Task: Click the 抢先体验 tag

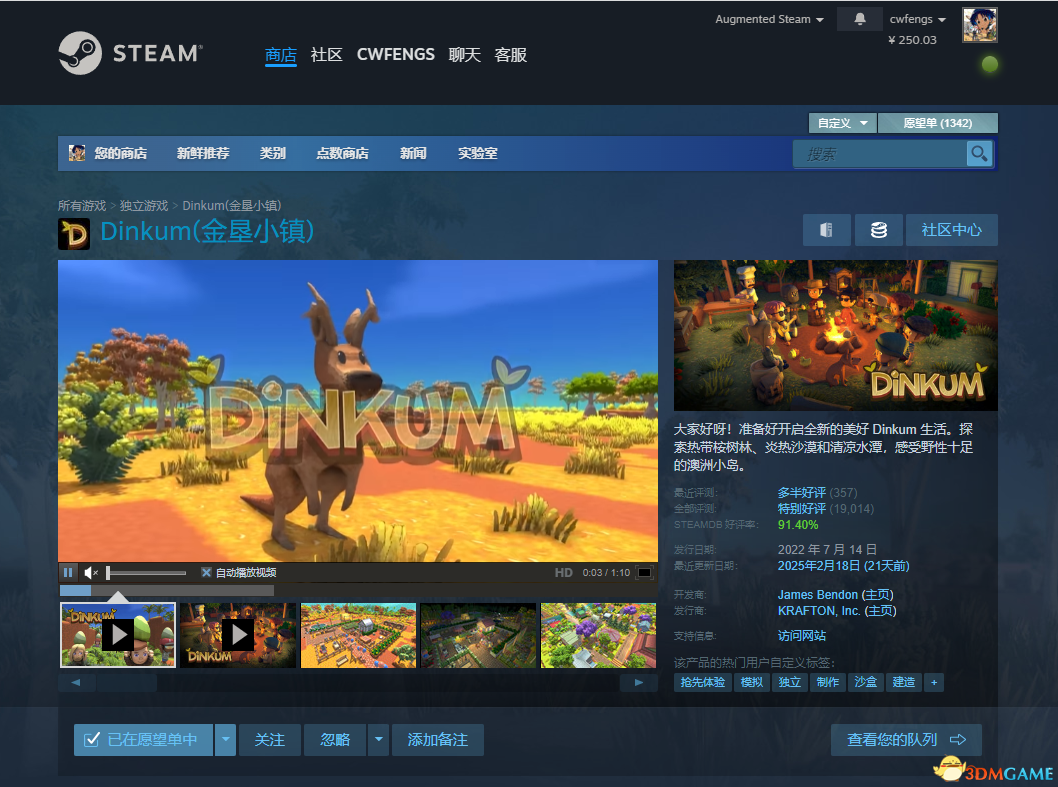Action: pyautogui.click(x=702, y=682)
